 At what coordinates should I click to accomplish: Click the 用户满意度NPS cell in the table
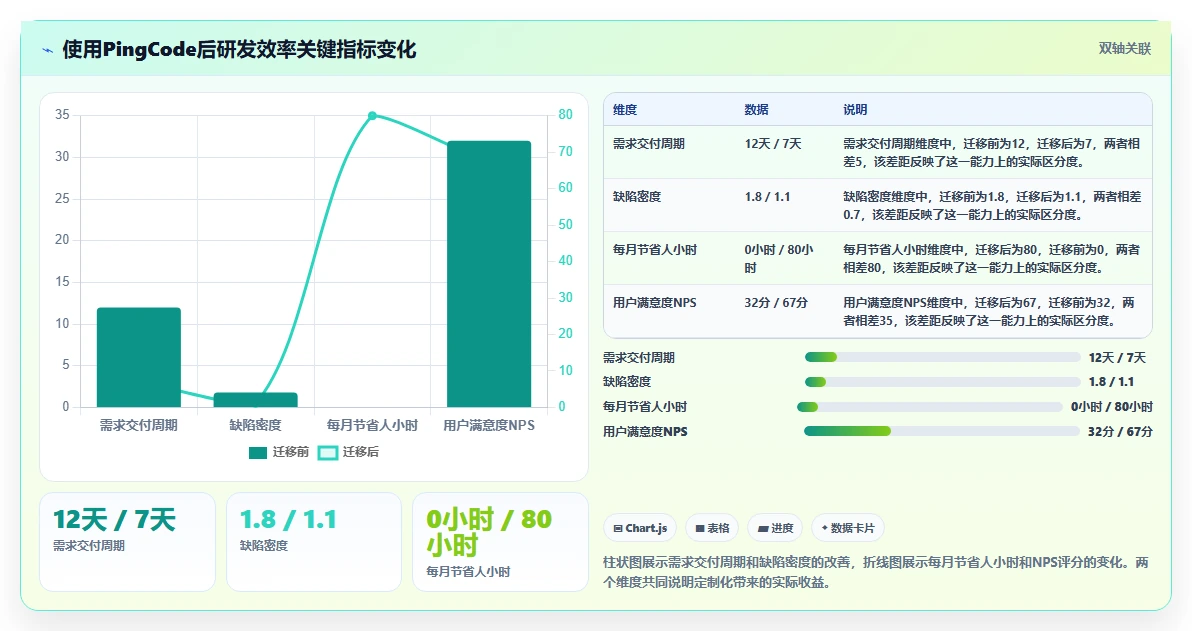point(655,303)
